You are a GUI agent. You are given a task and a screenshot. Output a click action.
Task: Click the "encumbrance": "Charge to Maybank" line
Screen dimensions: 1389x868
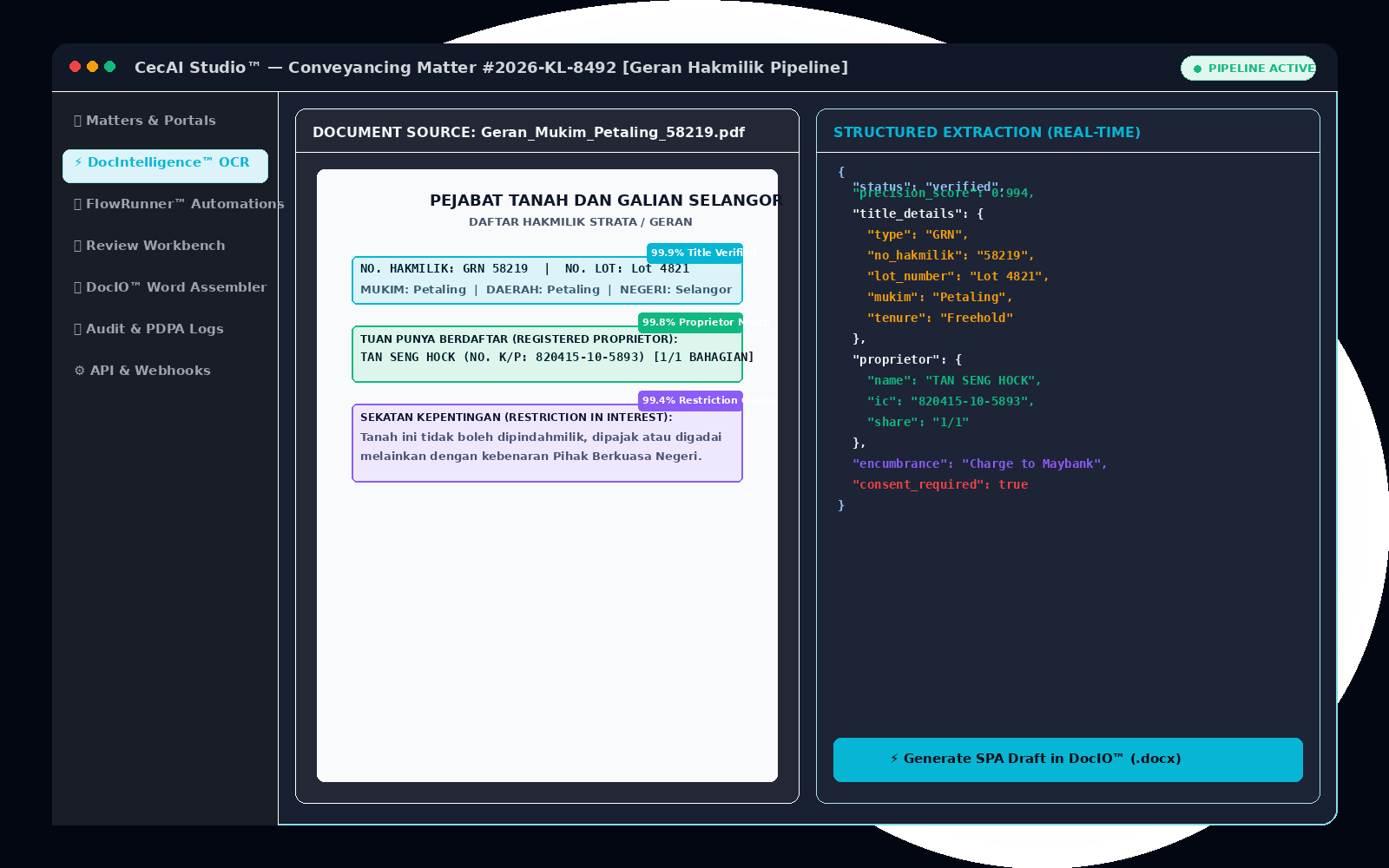pyautogui.click(x=980, y=464)
